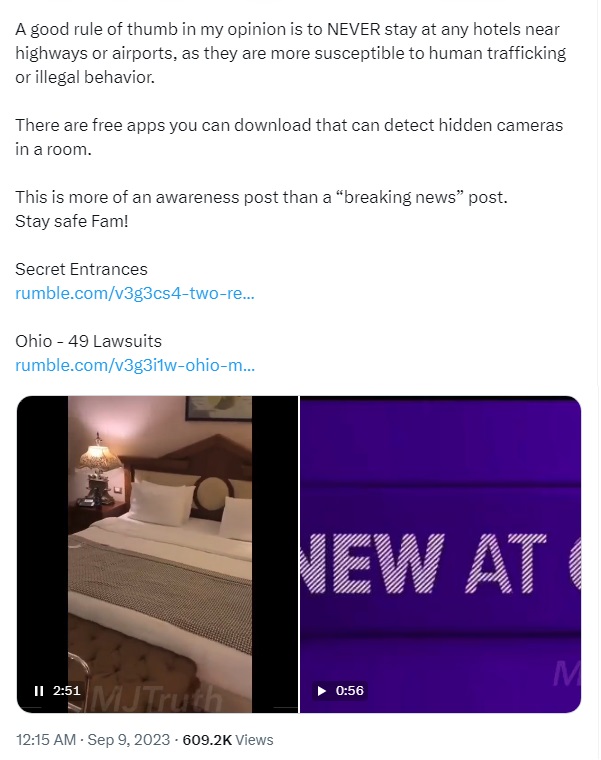Pause the hotel room video

tap(39, 691)
